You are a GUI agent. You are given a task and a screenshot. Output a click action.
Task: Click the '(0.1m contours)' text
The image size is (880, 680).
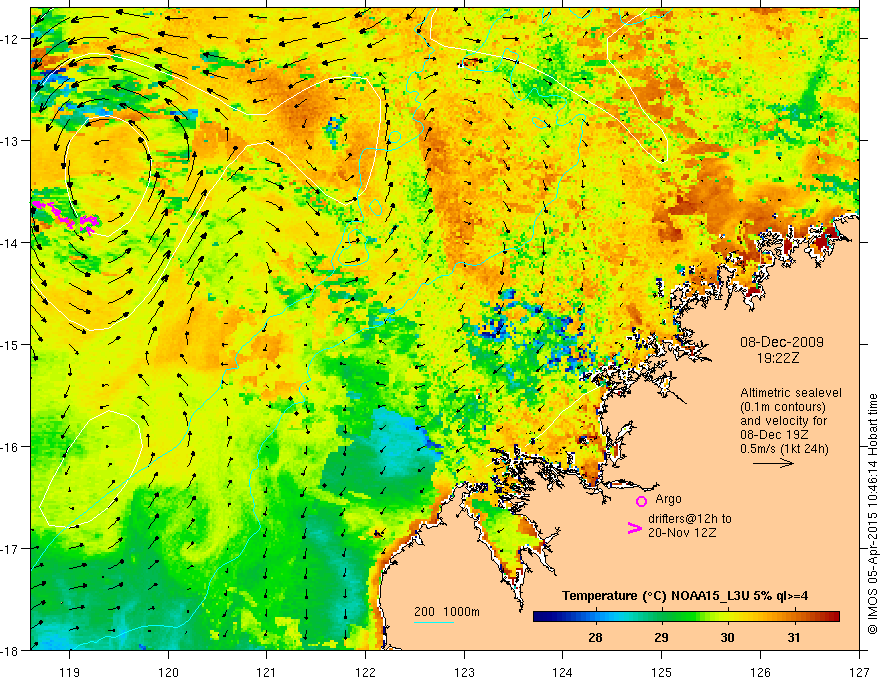point(782,407)
